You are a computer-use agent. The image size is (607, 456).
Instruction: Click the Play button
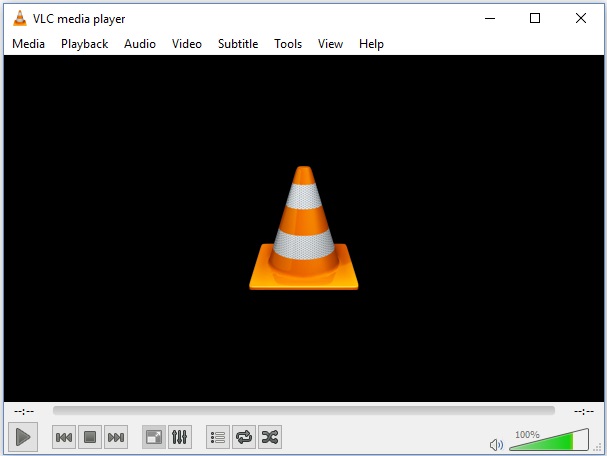click(x=23, y=437)
